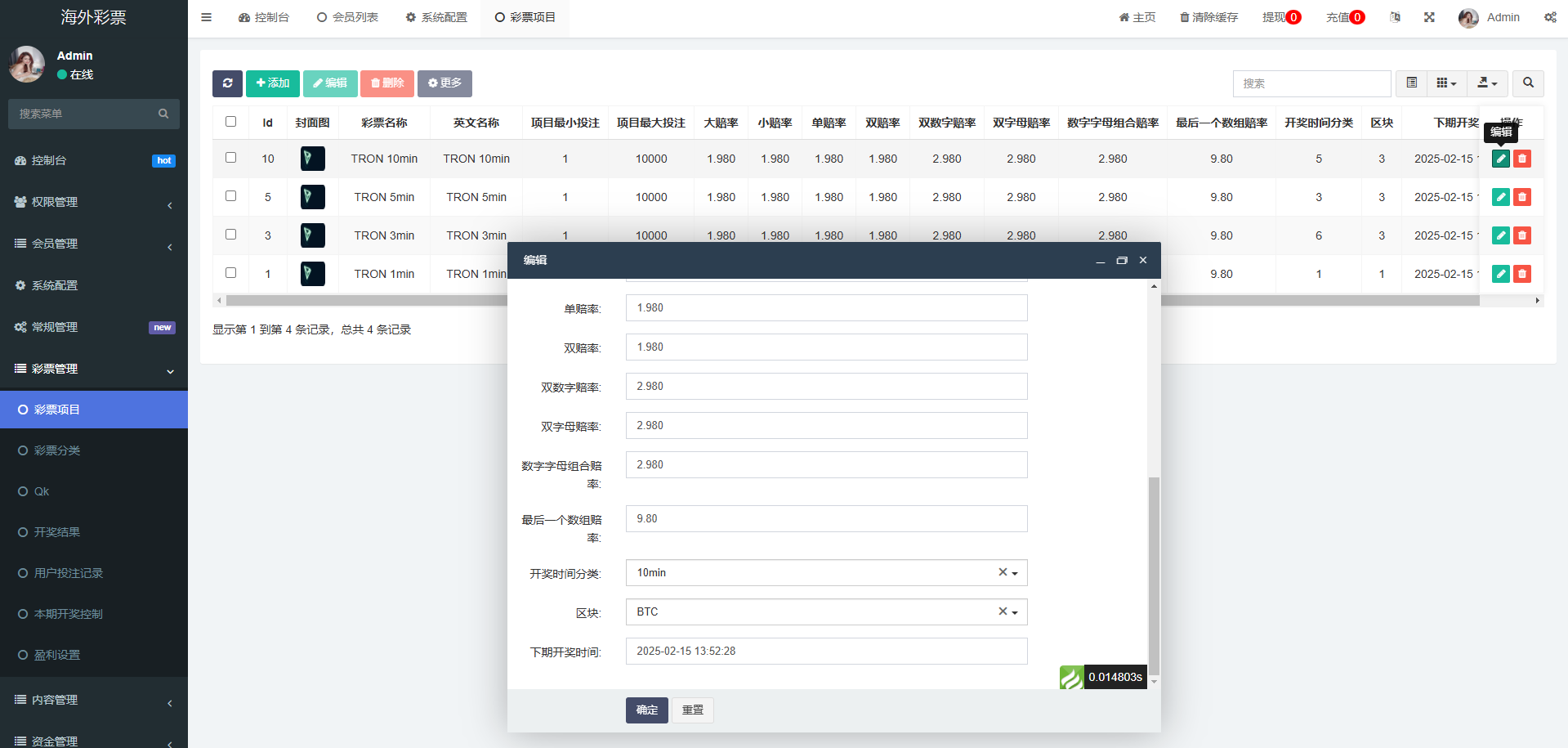
Task: Click the 重置 reset button
Action: coord(693,710)
